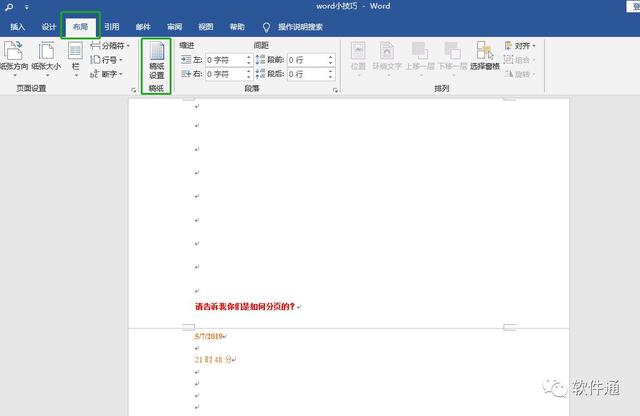Open the 栏 columns menu
Image resolution: width=640 pixels, height=416 pixels.
click(76, 59)
